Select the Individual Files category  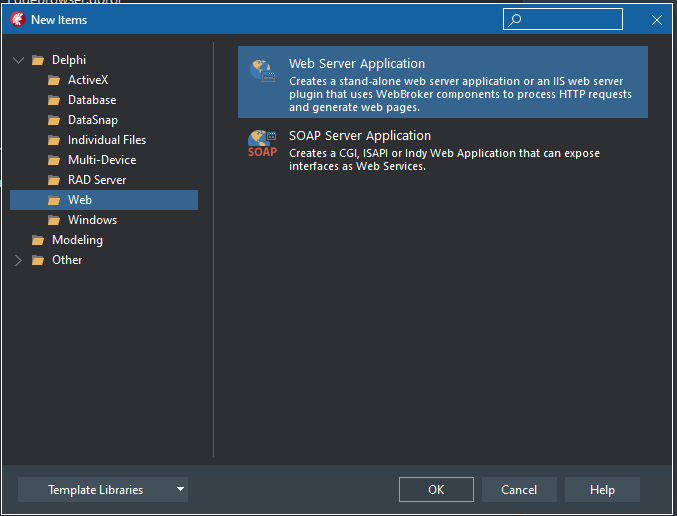107,140
